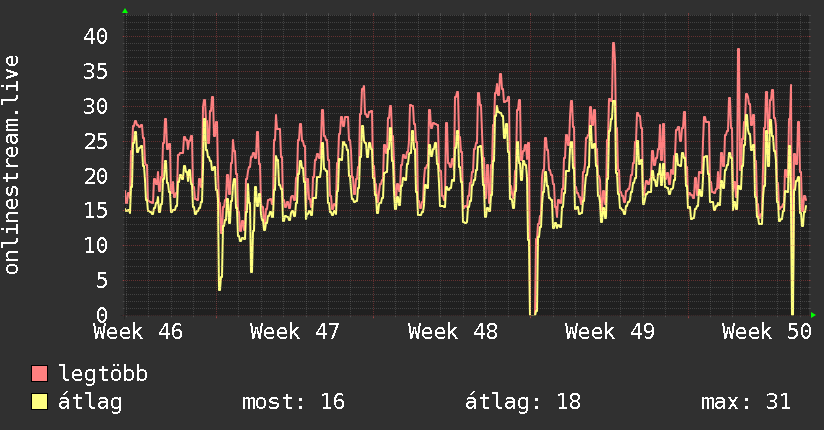The image size is (824, 430).
Task: Click the Week 50 axis label
Action: tap(767, 332)
